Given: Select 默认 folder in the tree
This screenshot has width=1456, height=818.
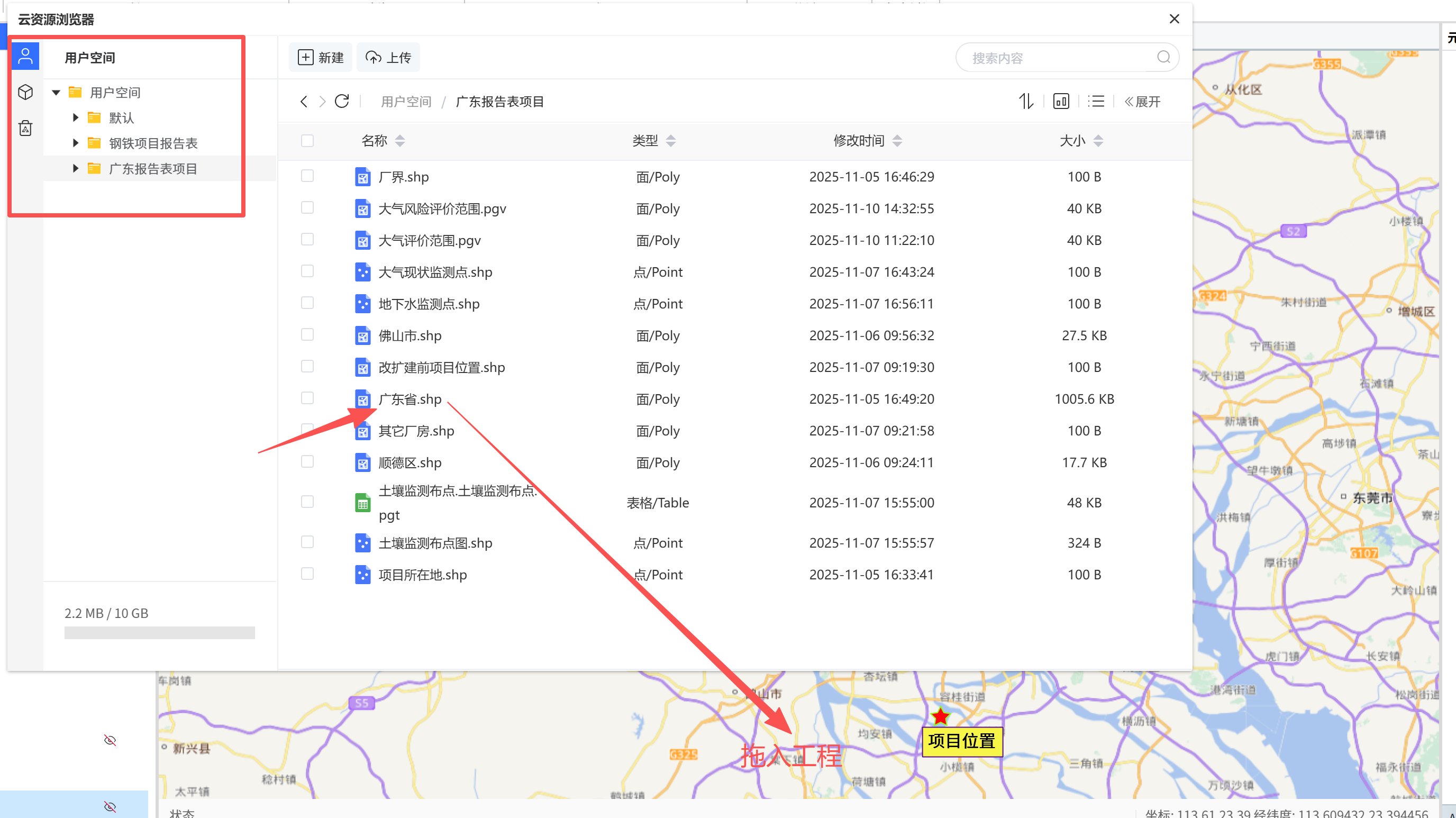Looking at the screenshot, I should click(x=122, y=117).
